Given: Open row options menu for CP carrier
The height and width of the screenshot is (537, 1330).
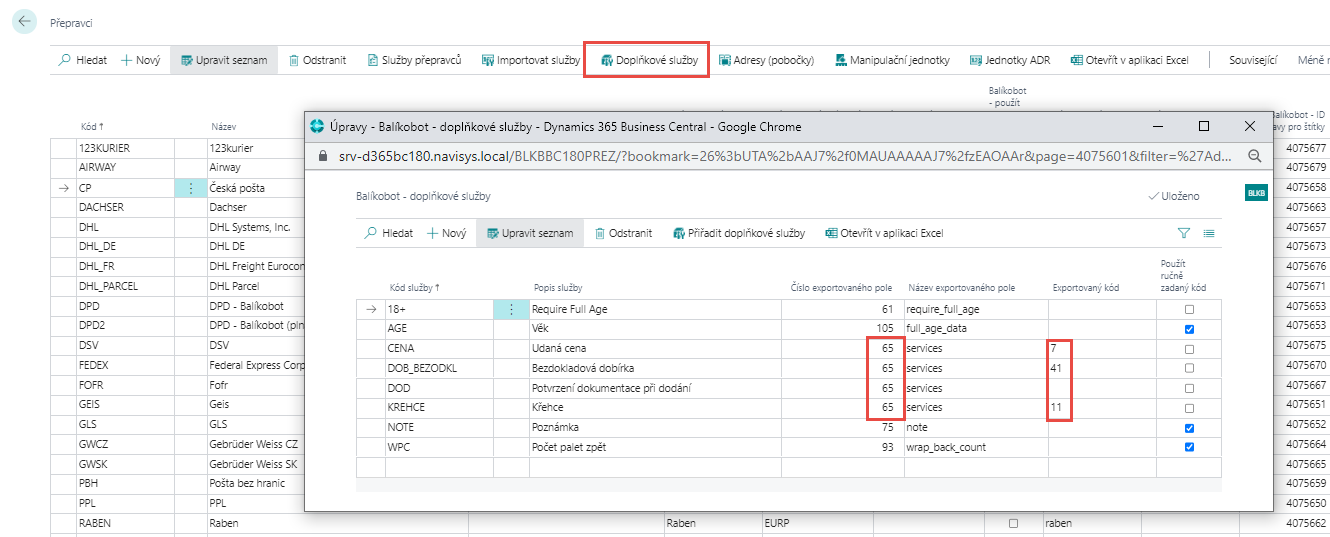Looking at the screenshot, I should 189,187.
